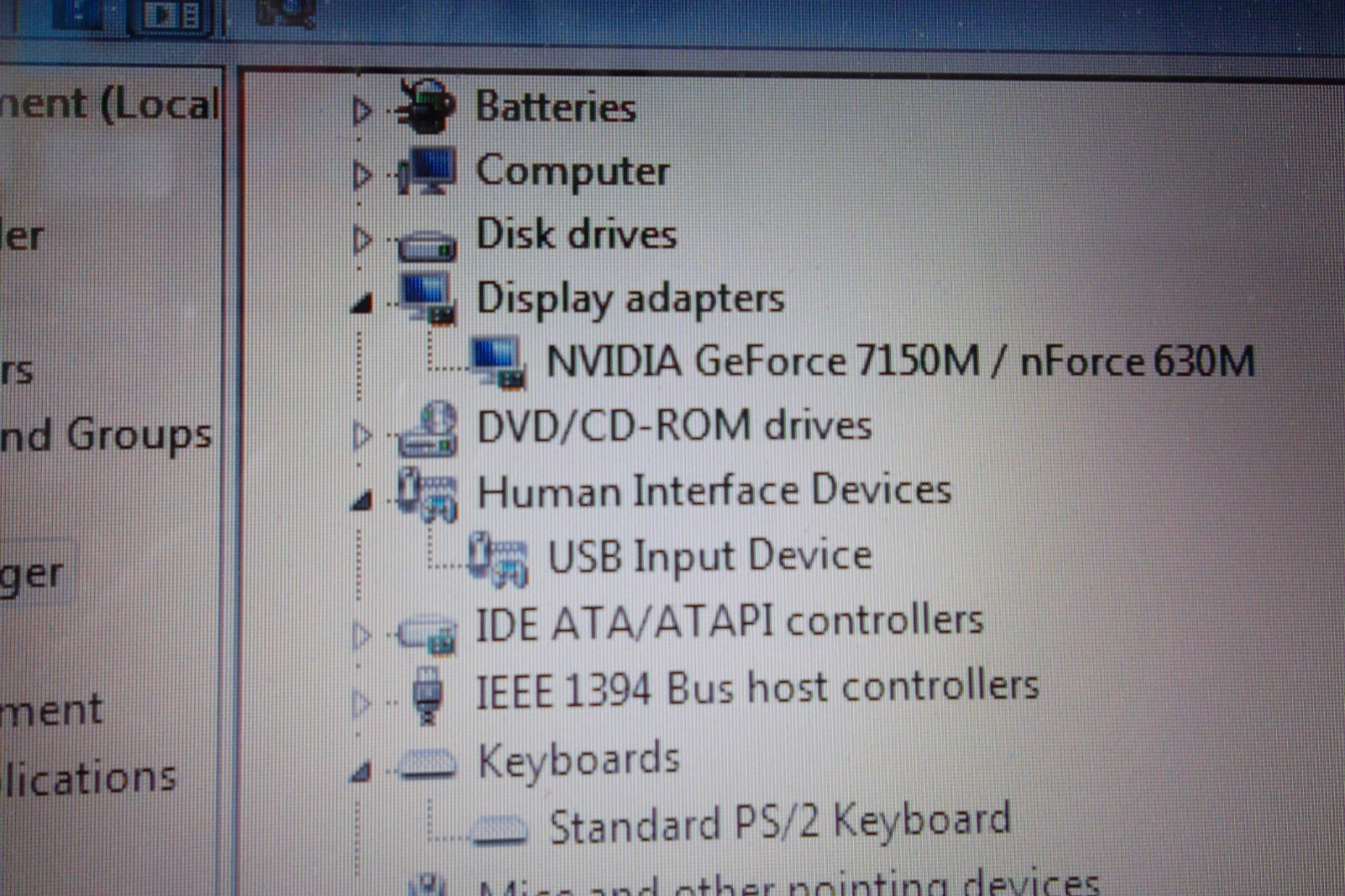This screenshot has height=896, width=1345.
Task: Select the Disk drives label
Action: tap(577, 235)
